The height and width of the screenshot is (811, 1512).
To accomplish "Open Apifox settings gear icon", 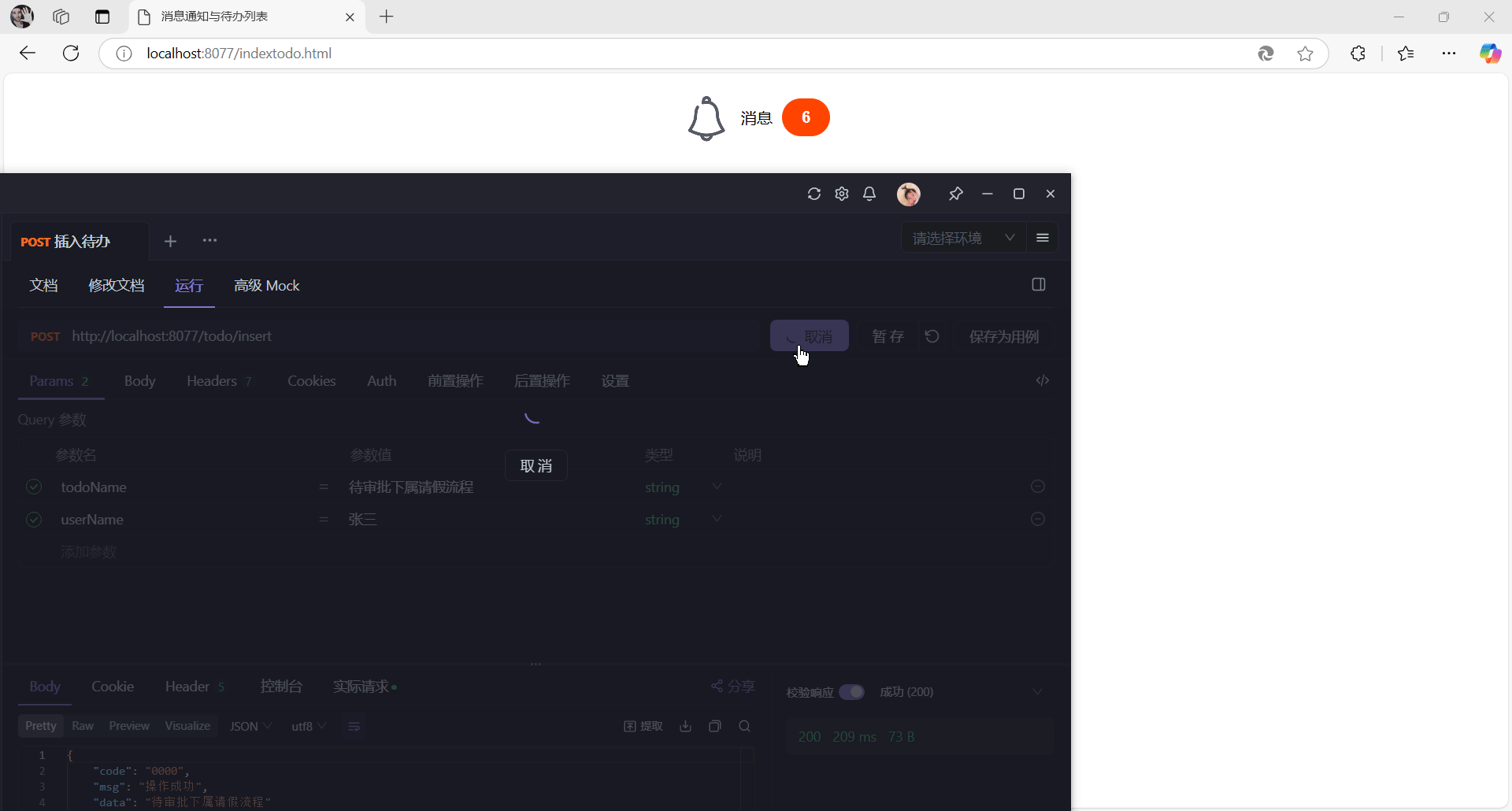I will pyautogui.click(x=842, y=194).
